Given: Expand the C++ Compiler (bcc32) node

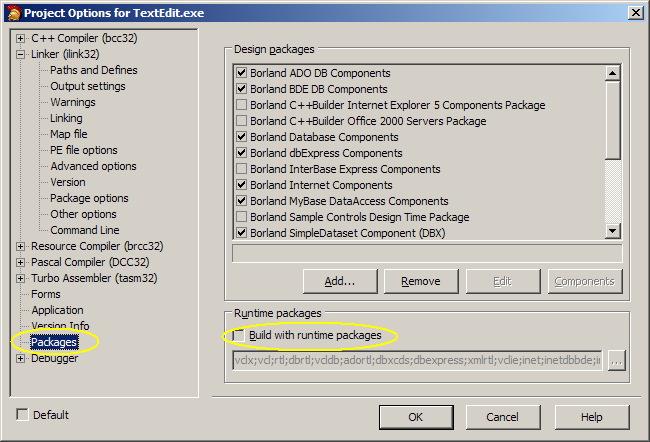Looking at the screenshot, I should pos(20,39).
